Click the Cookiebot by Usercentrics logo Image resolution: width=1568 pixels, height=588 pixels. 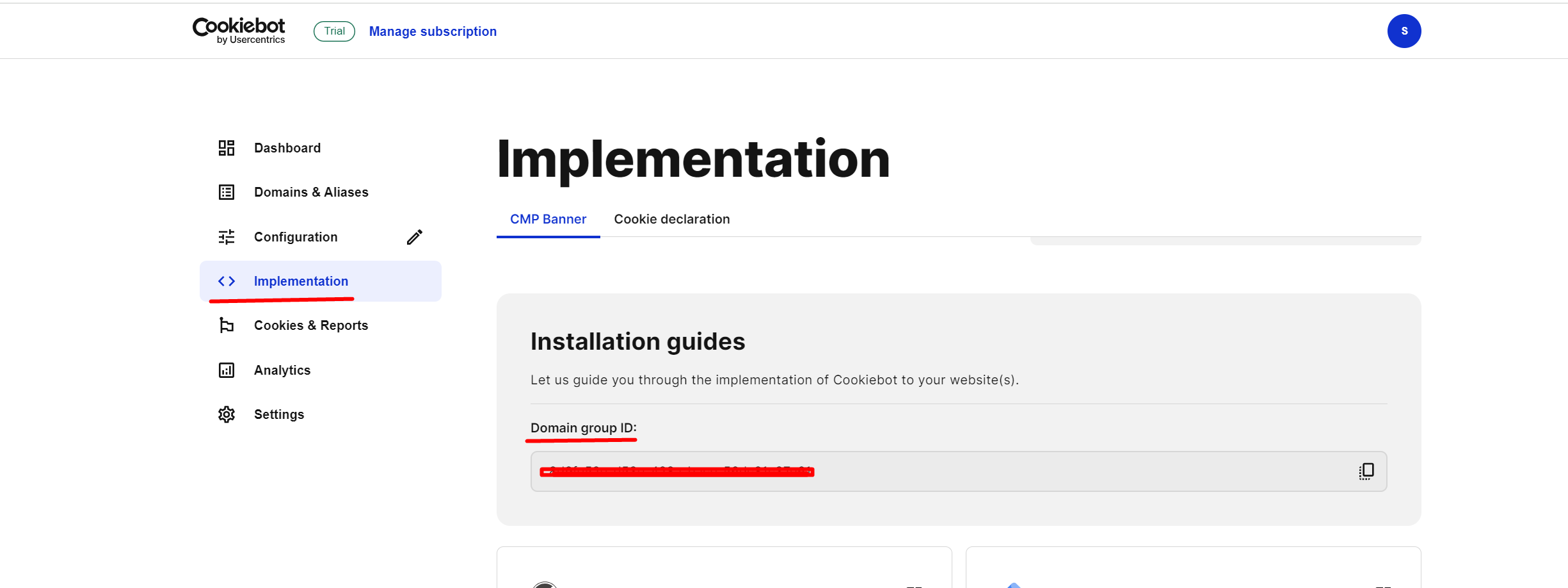tap(239, 30)
